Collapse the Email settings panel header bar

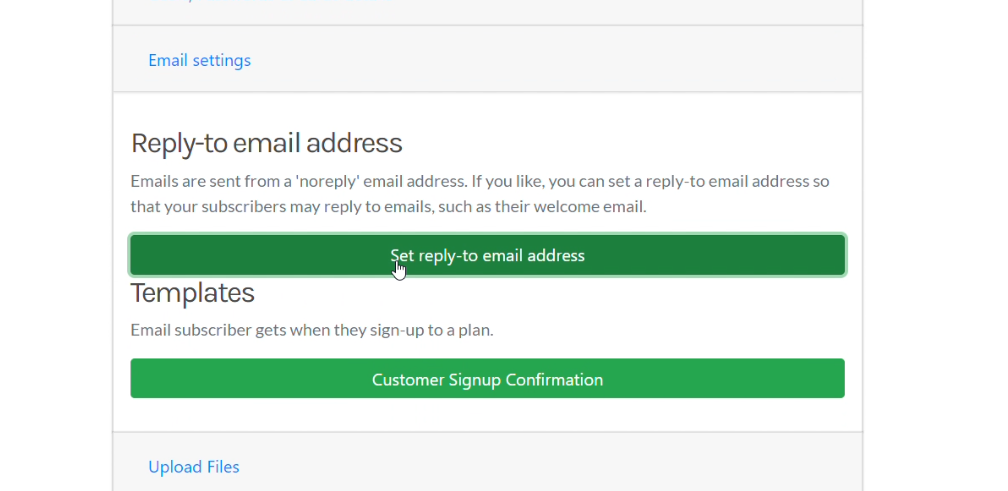click(x=487, y=59)
